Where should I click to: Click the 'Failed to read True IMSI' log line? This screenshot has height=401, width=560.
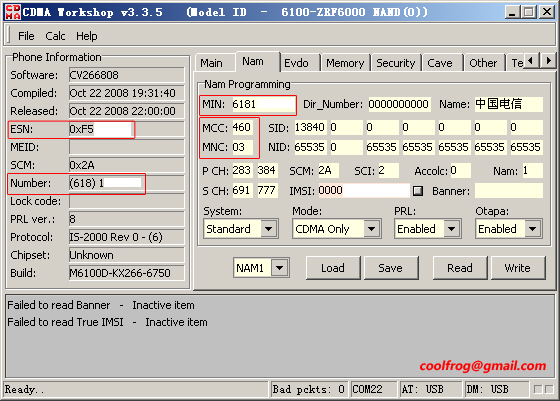click(107, 322)
